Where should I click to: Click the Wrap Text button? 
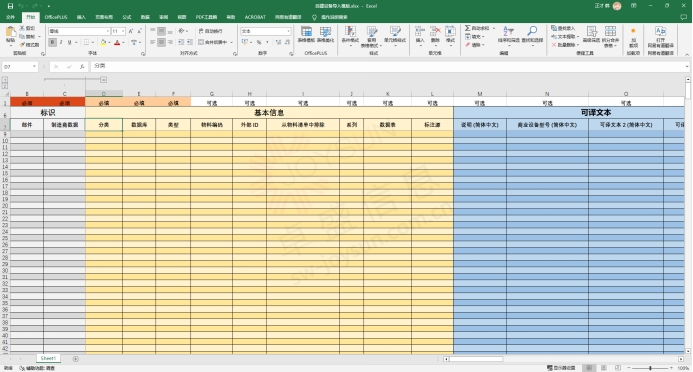pos(210,31)
